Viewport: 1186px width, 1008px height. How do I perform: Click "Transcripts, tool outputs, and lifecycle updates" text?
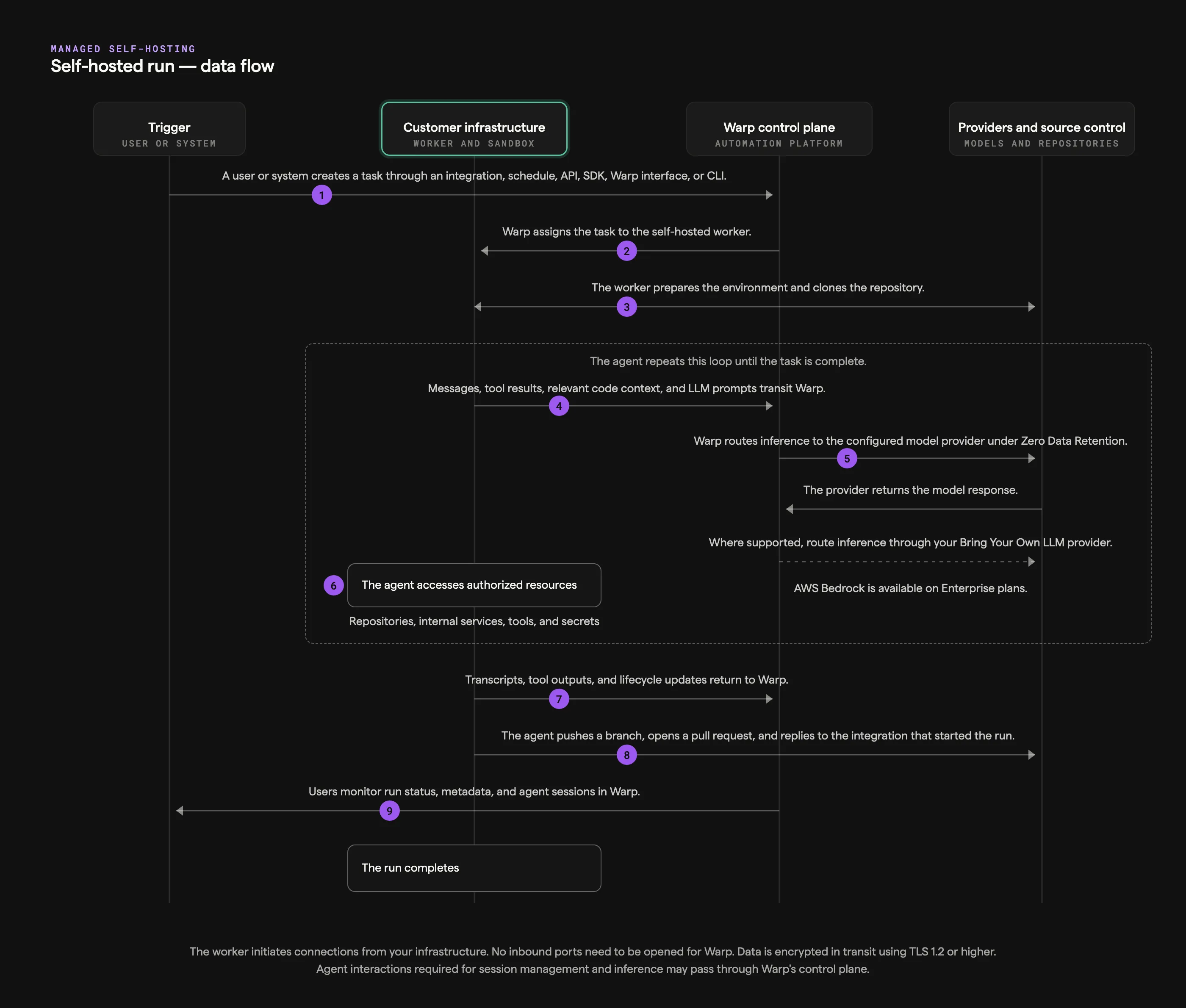point(626,679)
